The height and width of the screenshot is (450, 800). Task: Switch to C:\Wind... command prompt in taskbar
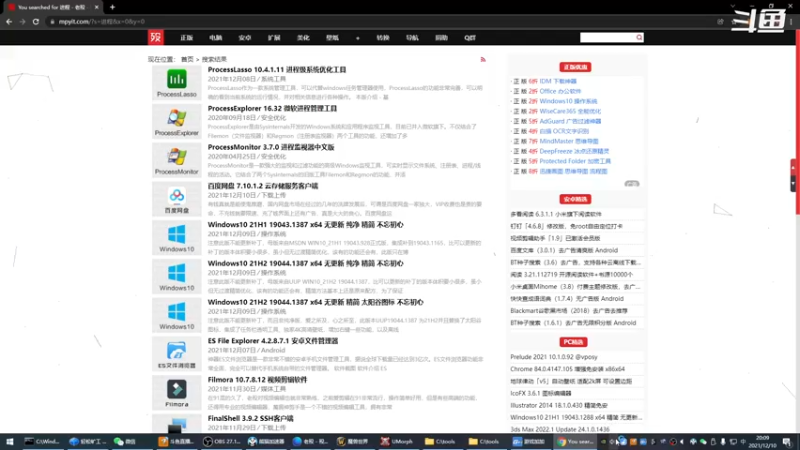pos(42,442)
